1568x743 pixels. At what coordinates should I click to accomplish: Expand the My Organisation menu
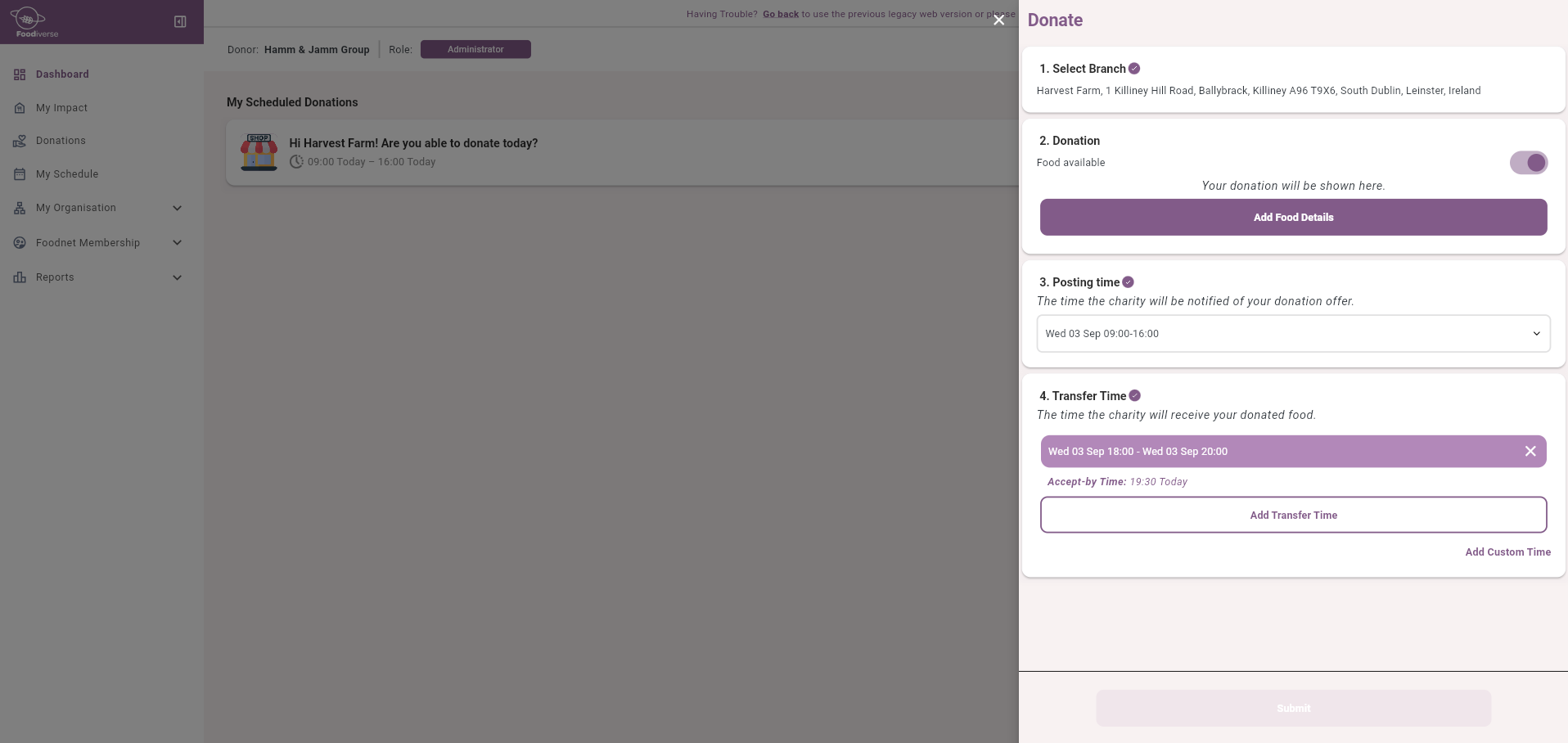click(x=177, y=208)
